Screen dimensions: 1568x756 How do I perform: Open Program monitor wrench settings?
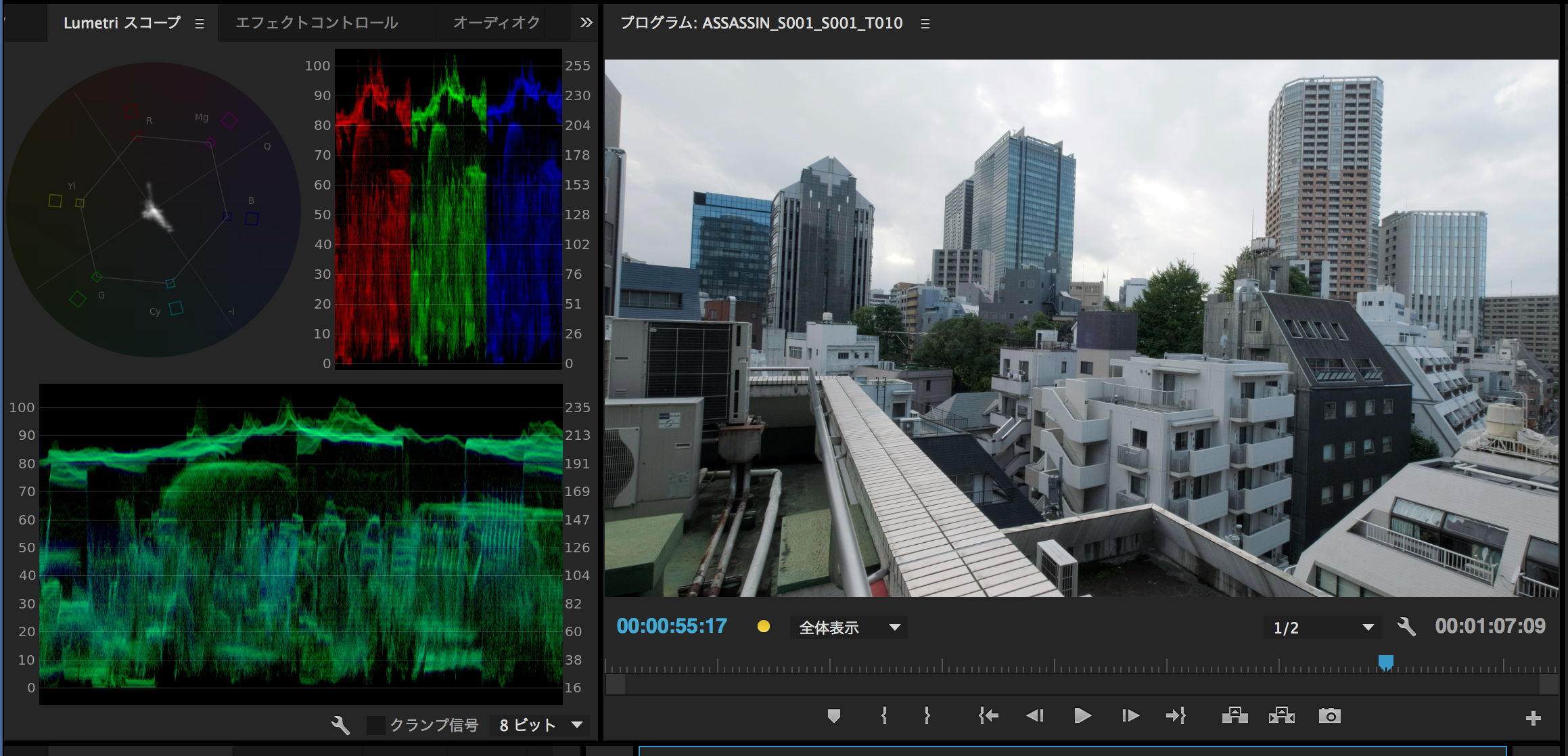click(x=1406, y=627)
